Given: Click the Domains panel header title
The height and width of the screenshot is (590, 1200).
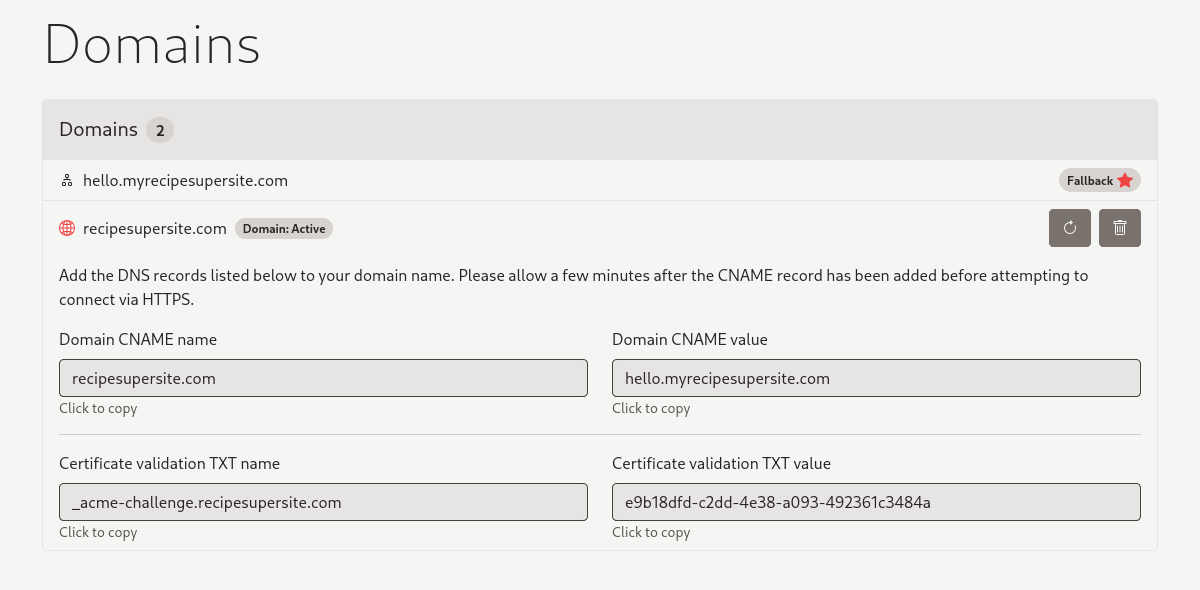Looking at the screenshot, I should 98,129.
